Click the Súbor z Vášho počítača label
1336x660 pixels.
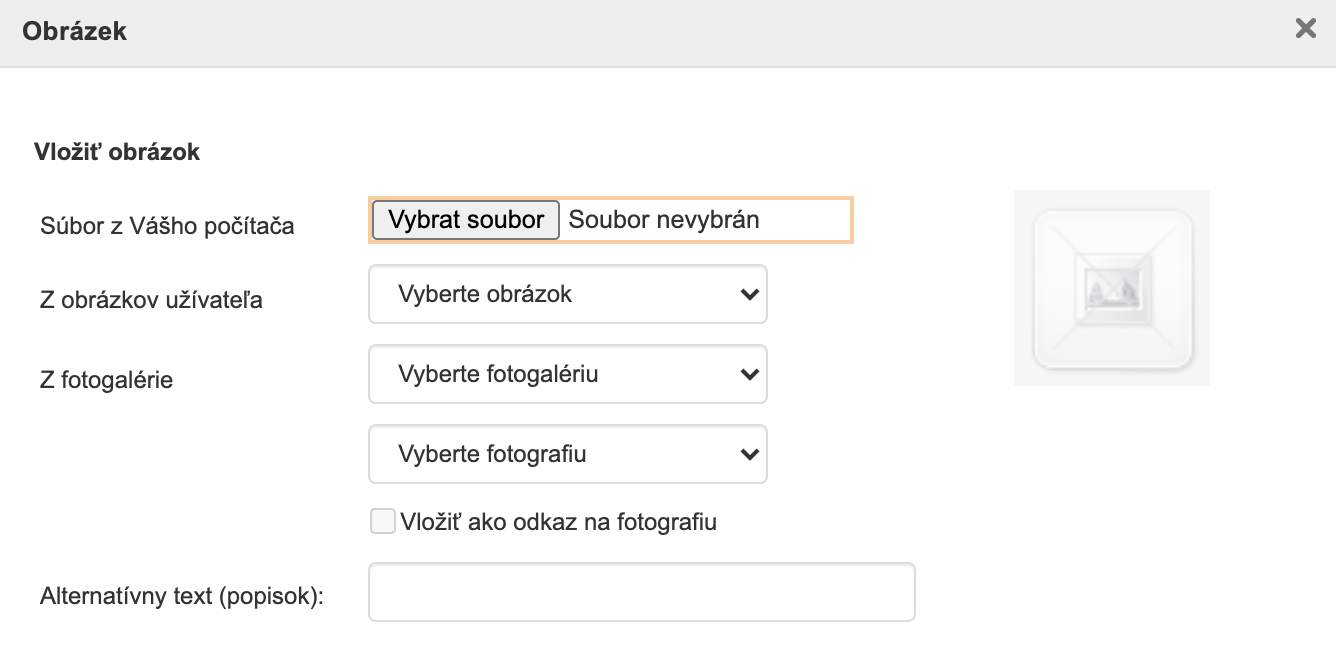coord(167,226)
